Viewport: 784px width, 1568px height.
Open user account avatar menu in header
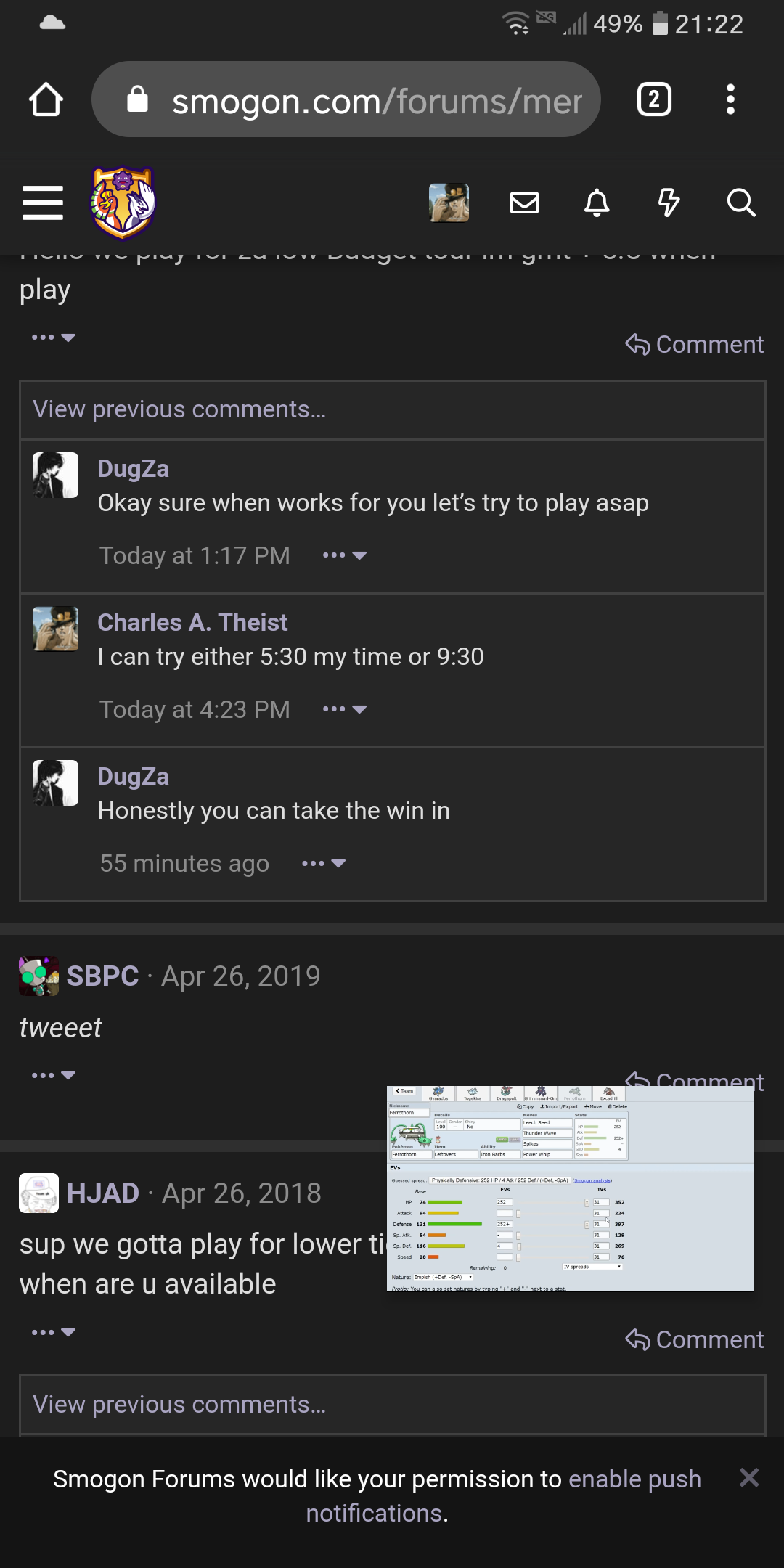[449, 203]
